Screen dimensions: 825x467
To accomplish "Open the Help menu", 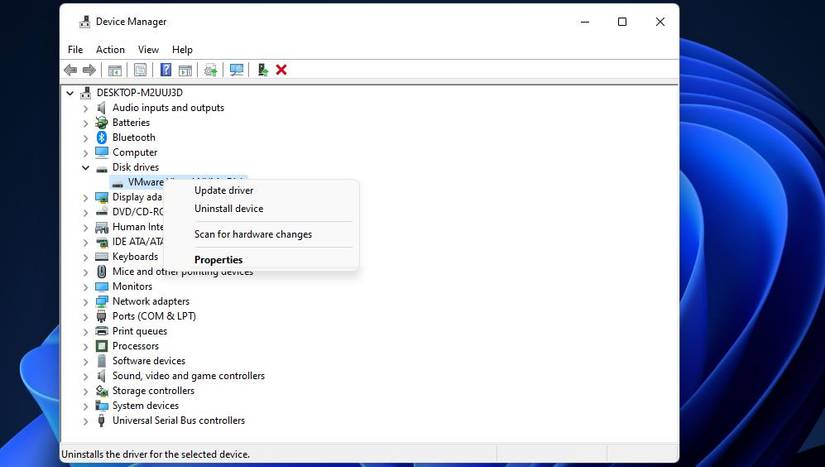I will point(182,49).
